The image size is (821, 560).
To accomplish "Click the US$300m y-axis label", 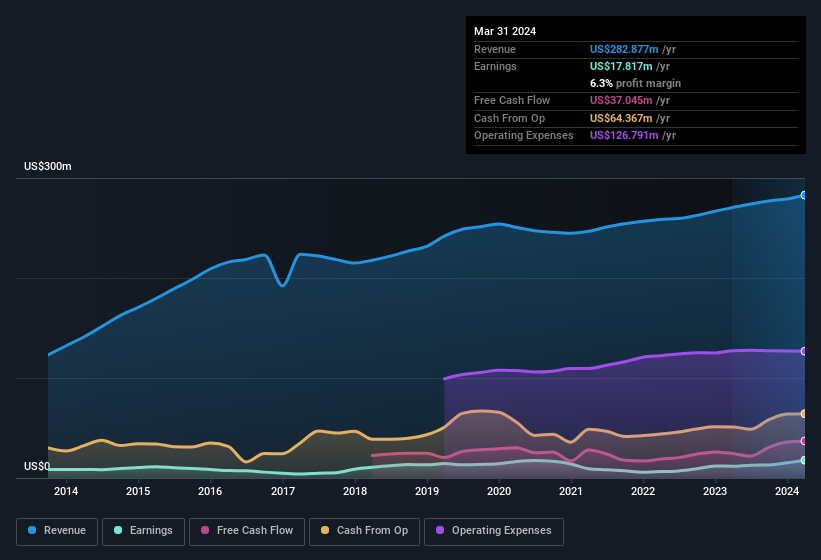I will [x=48, y=166].
